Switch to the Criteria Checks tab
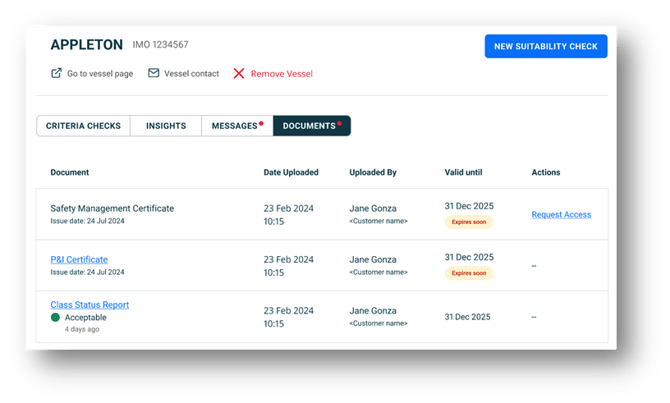670x403 pixels. click(x=83, y=126)
